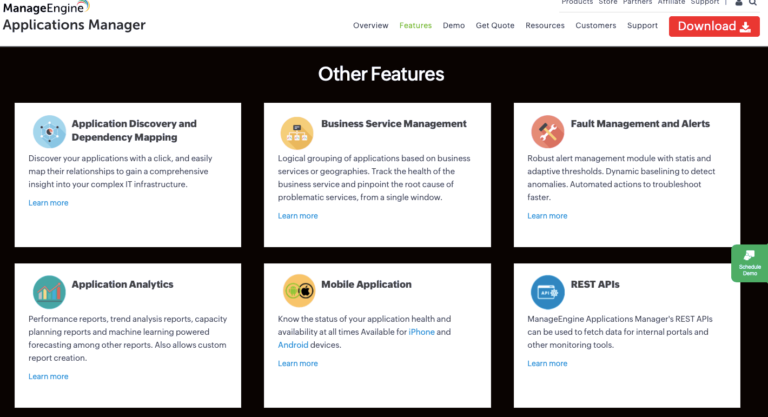Click Partners in the top utility bar
Screen dimensions: 768x417
(x=637, y=2)
